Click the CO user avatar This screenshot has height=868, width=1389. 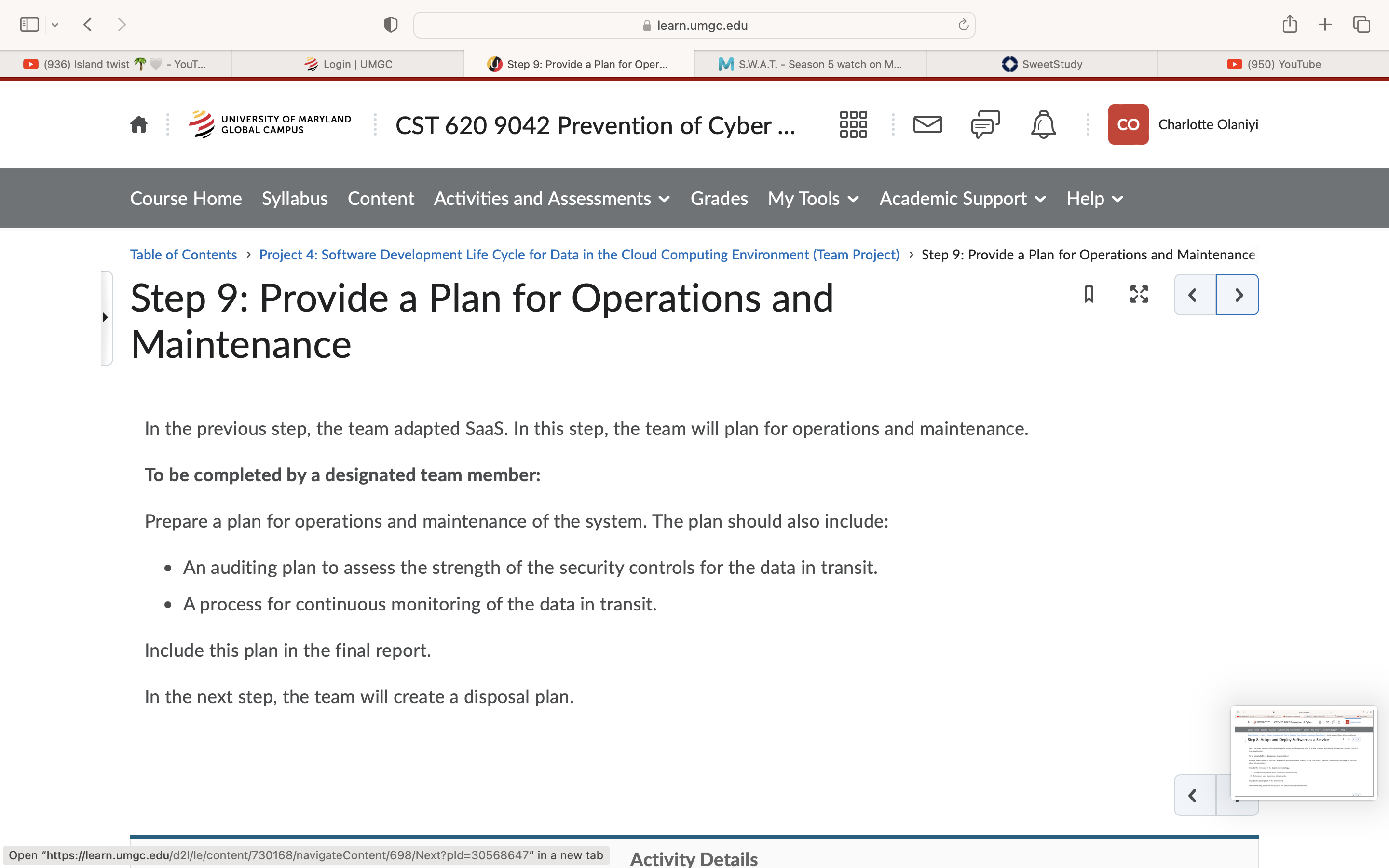[1128, 124]
